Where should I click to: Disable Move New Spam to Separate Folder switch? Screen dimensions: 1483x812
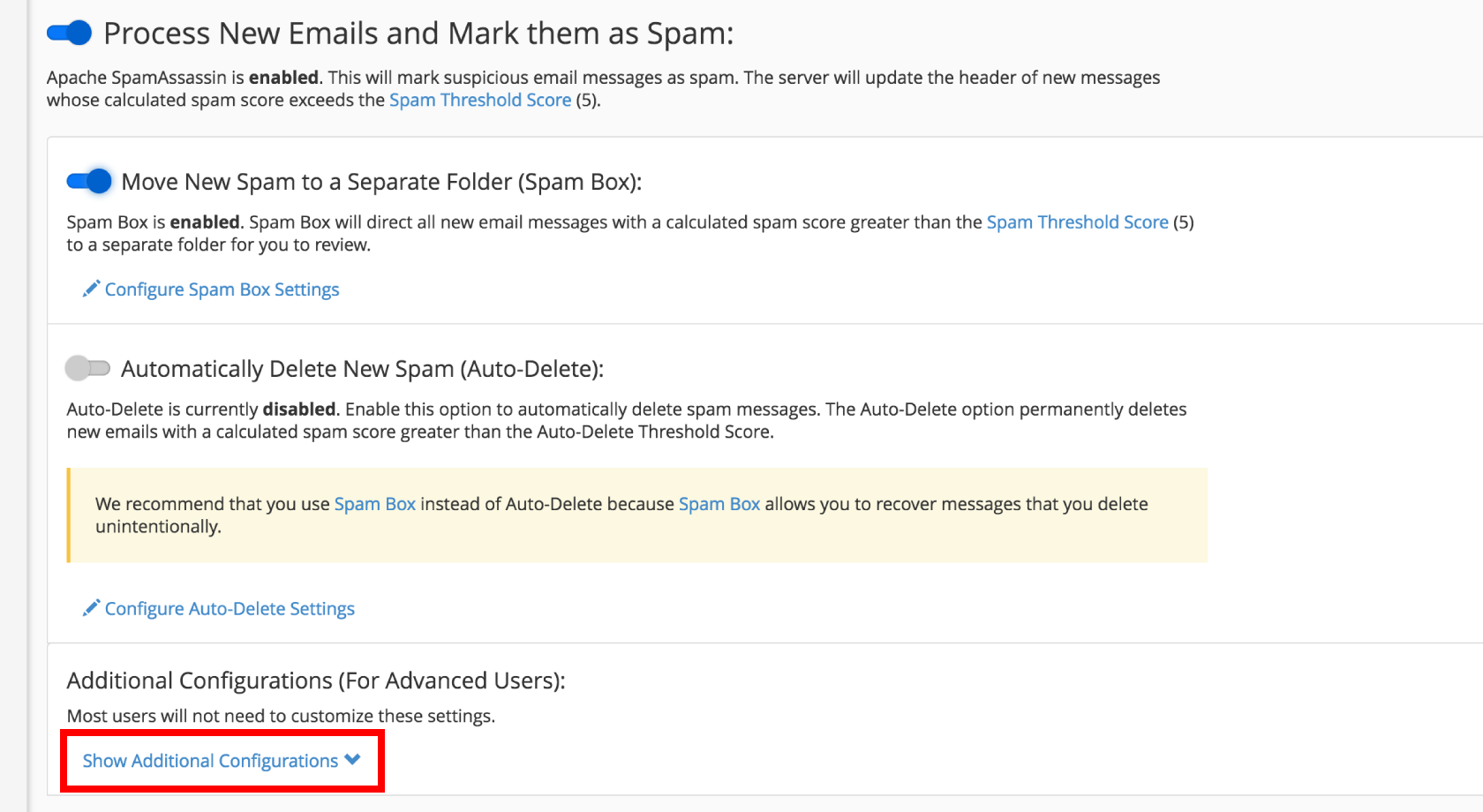[x=89, y=181]
